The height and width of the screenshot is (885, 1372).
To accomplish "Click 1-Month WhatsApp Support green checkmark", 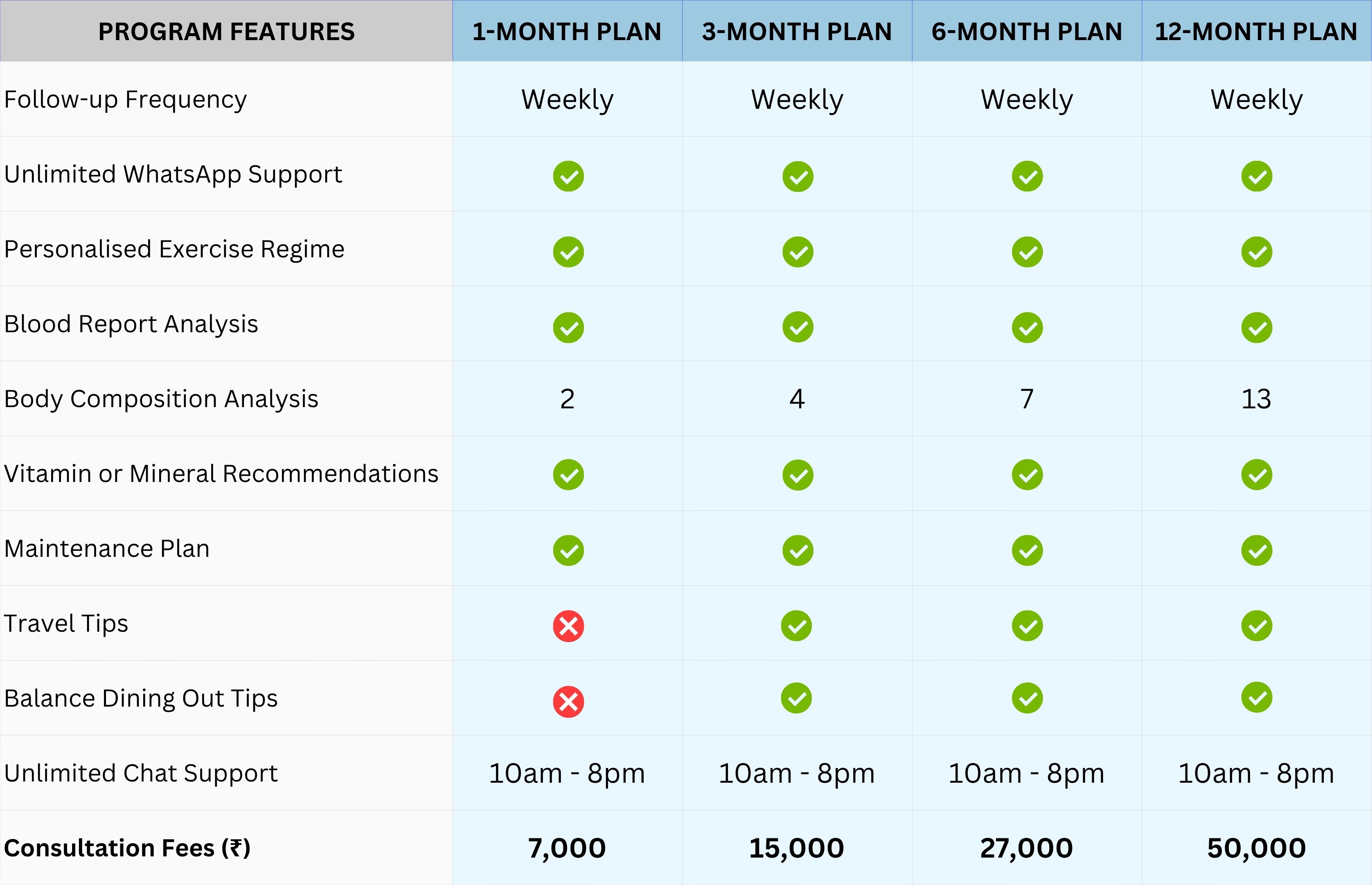I will [x=568, y=176].
